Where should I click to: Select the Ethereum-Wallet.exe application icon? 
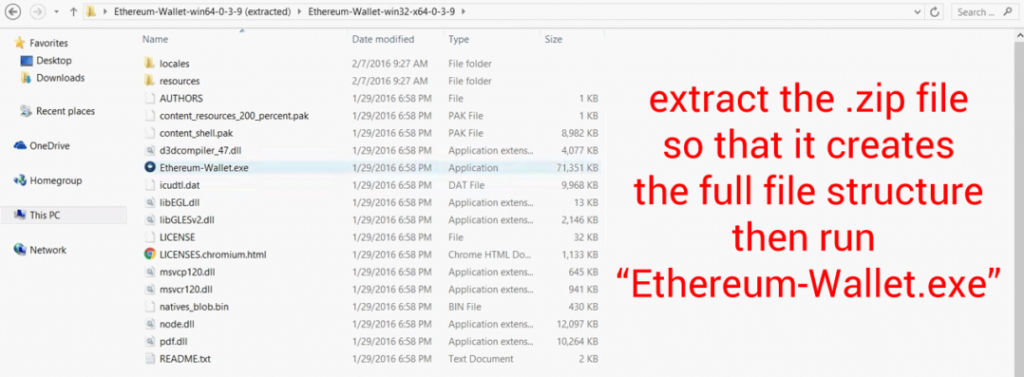[150, 167]
